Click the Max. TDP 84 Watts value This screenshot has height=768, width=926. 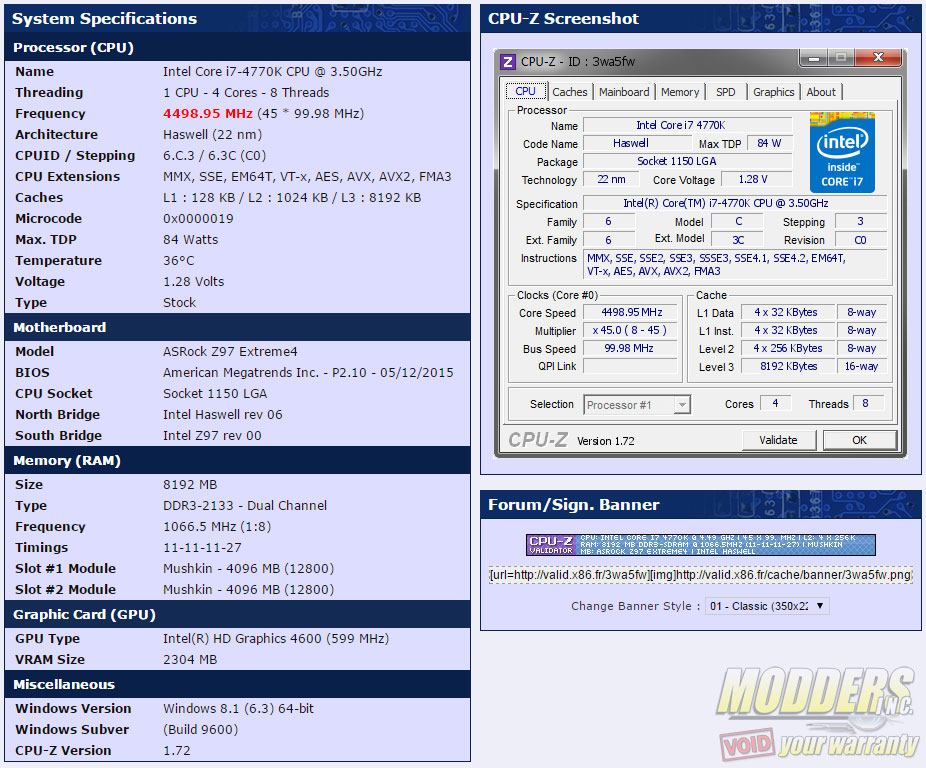pos(191,239)
